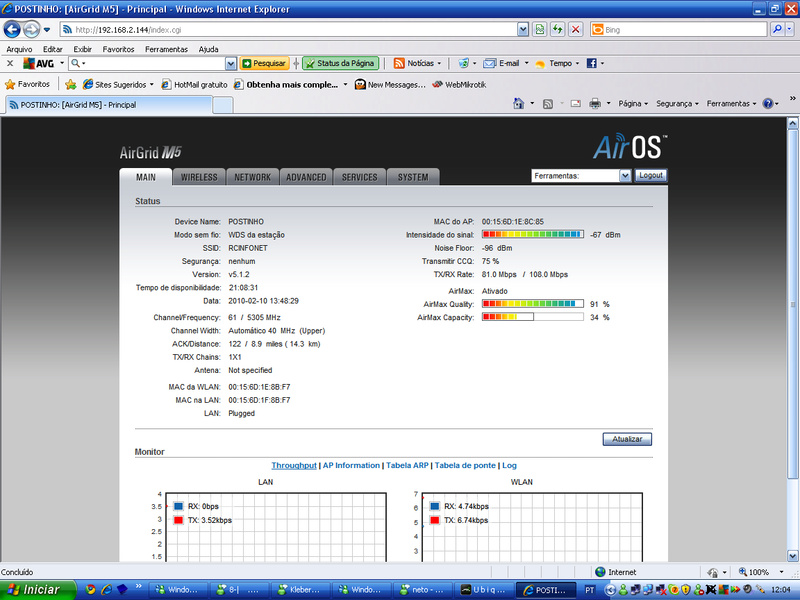Refresh the page using the green arrows icon
Image resolution: width=800 pixels, height=600 pixels.
558,30
